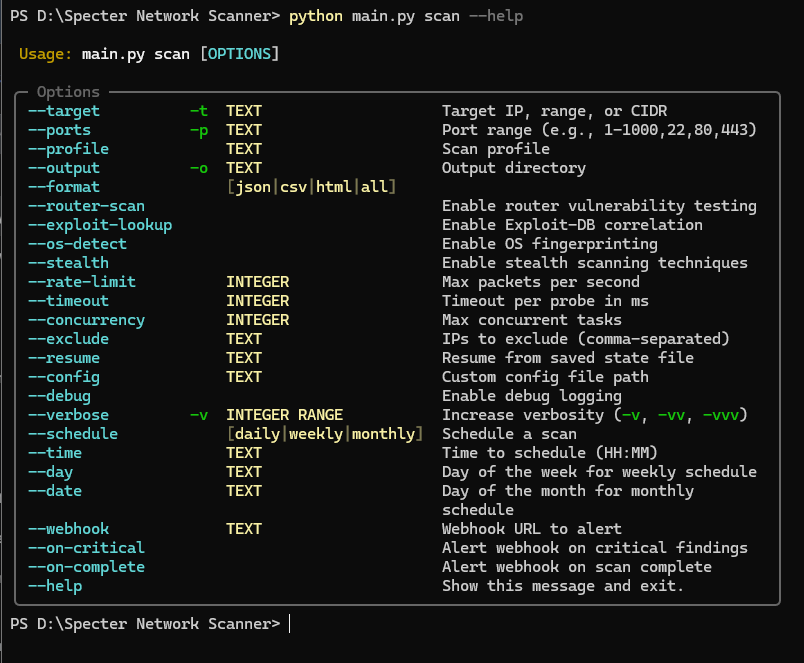Viewport: 804px width, 663px height.
Task: Click 'Schedule a scan' description
Action: tap(509, 434)
